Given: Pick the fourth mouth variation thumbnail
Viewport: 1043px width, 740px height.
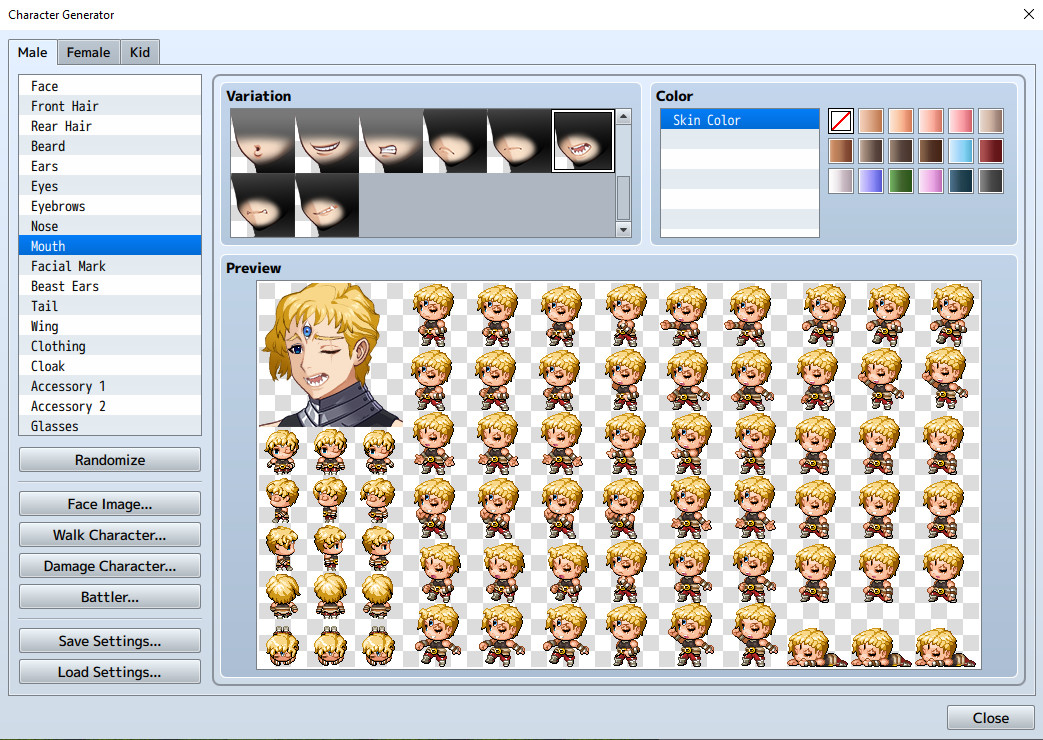Looking at the screenshot, I should click(455, 140).
